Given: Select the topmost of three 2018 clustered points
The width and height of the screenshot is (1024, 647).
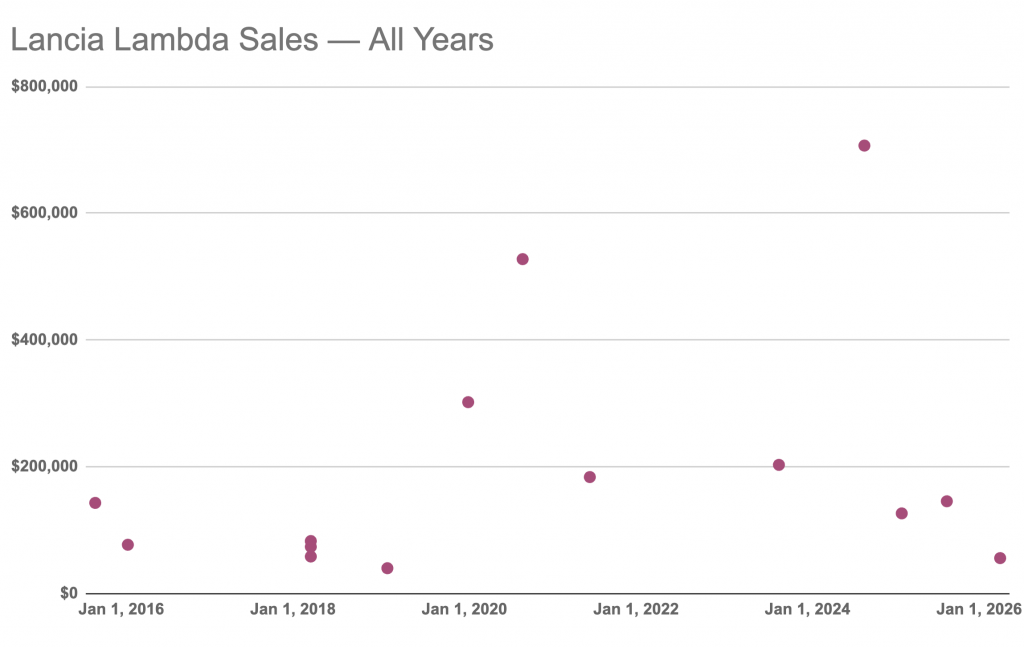Looking at the screenshot, I should (x=311, y=541).
